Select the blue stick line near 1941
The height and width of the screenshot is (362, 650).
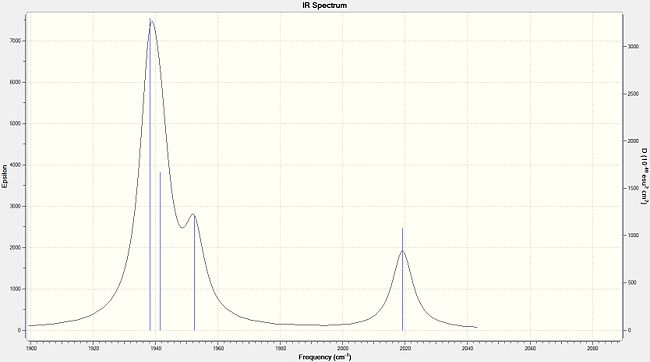click(x=160, y=251)
